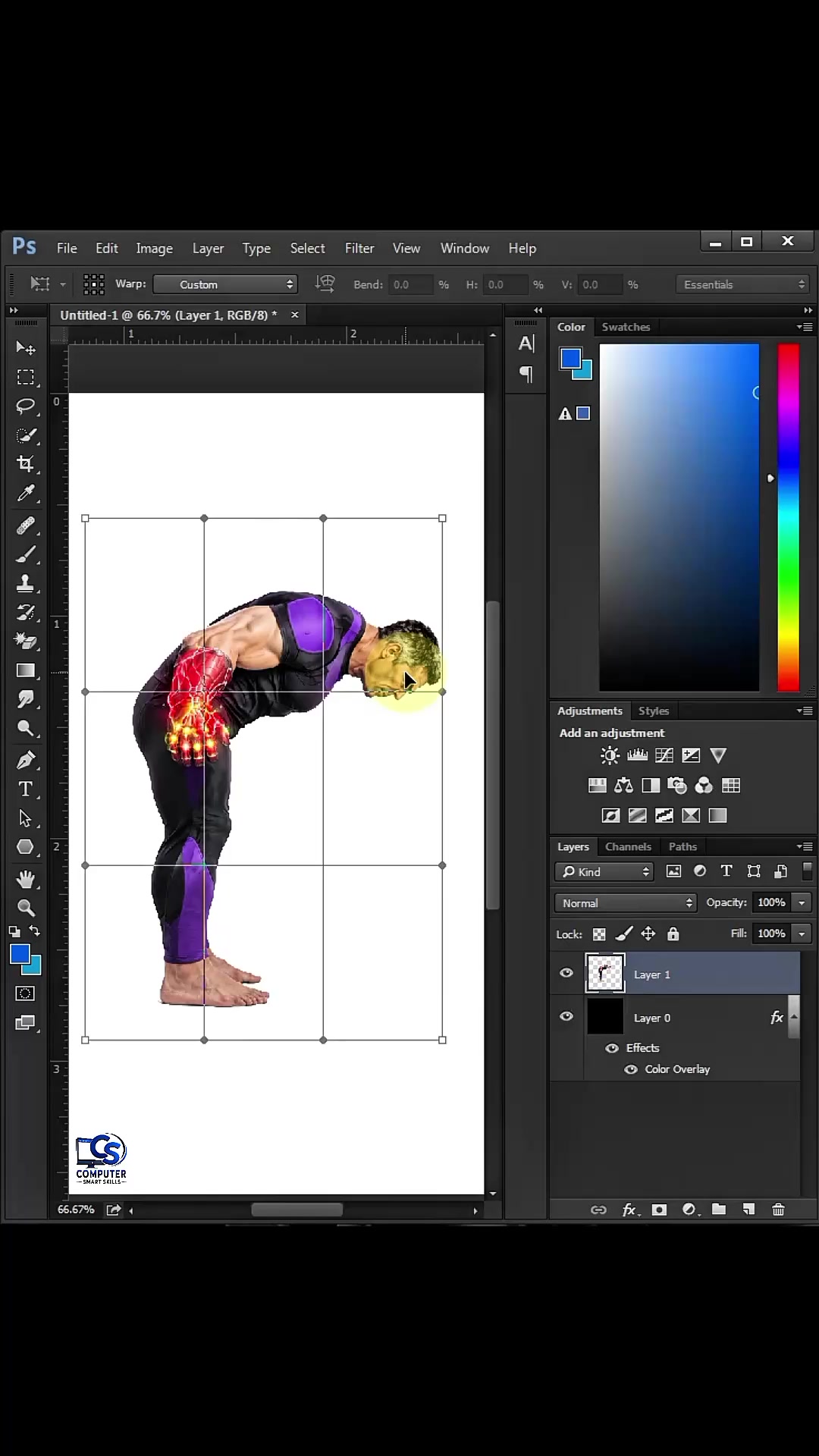Toggle lock transparent pixels
This screenshot has width=819, height=1456.
(599, 934)
